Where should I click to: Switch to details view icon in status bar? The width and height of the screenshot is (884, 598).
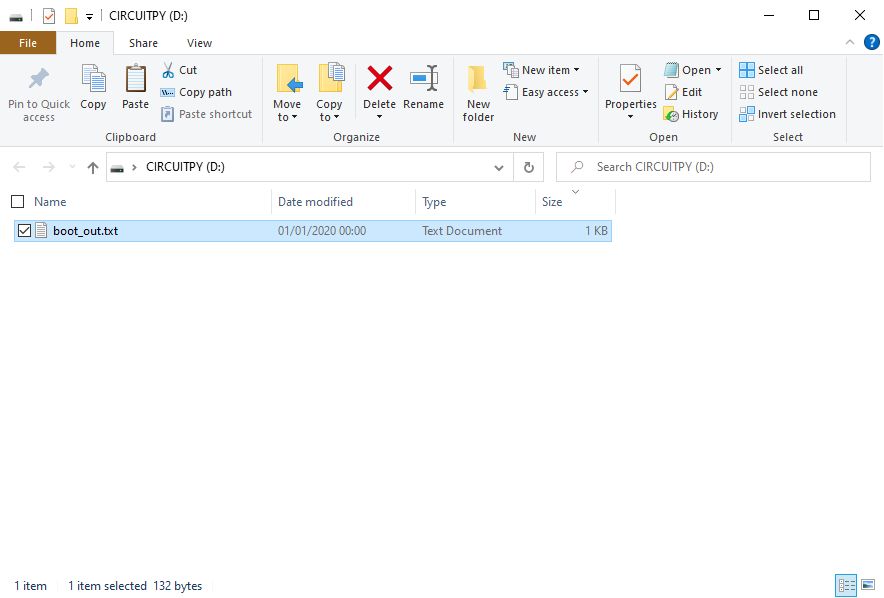tap(846, 585)
